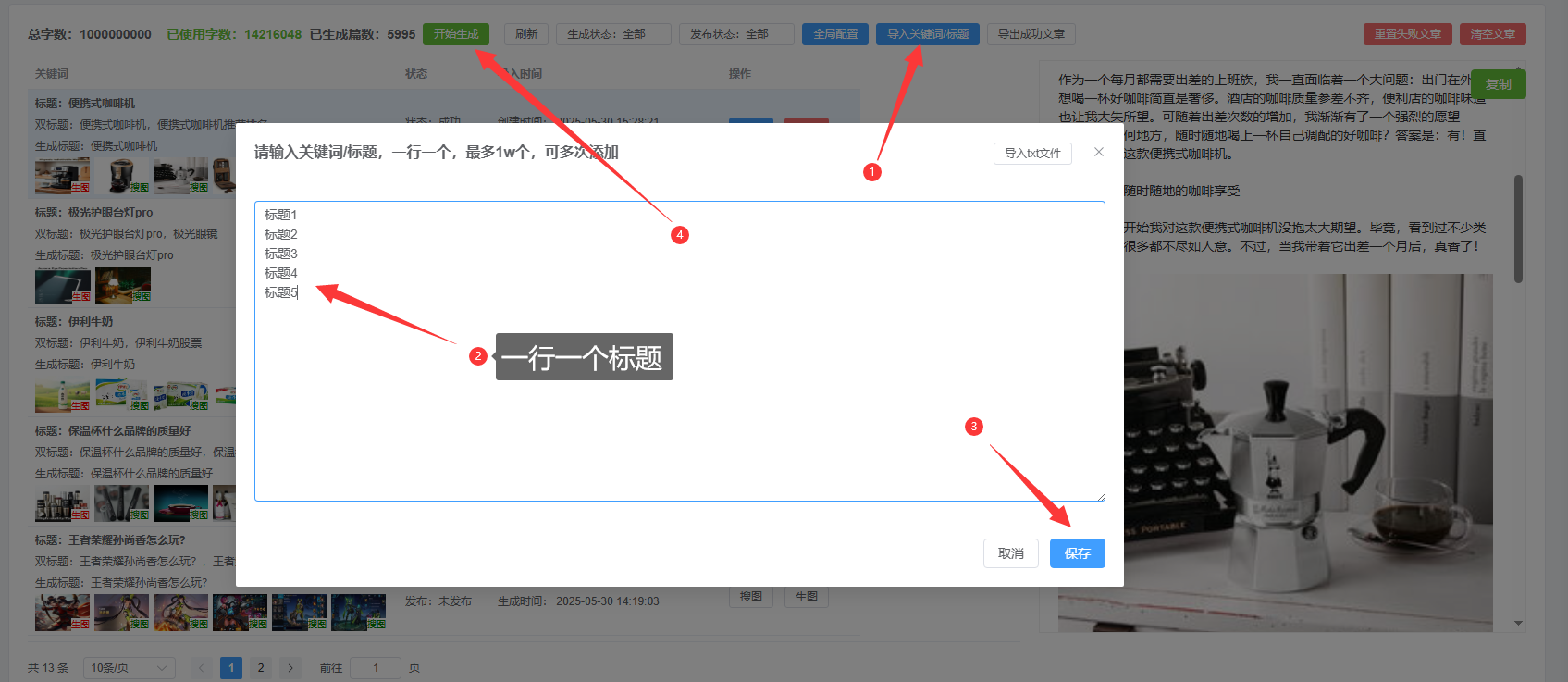Click the article preview scrollbar

tap(1518, 229)
